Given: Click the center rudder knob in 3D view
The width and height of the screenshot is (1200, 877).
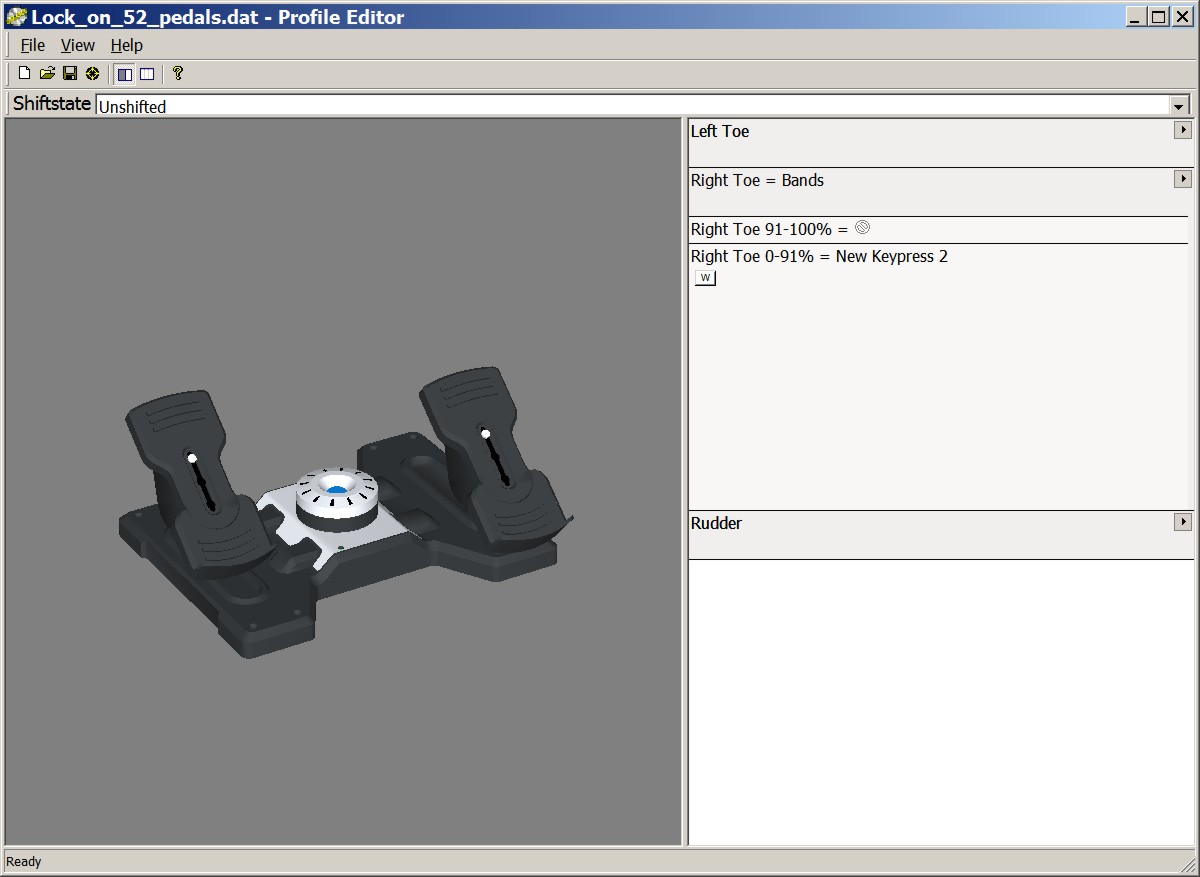Looking at the screenshot, I should coord(337,497).
